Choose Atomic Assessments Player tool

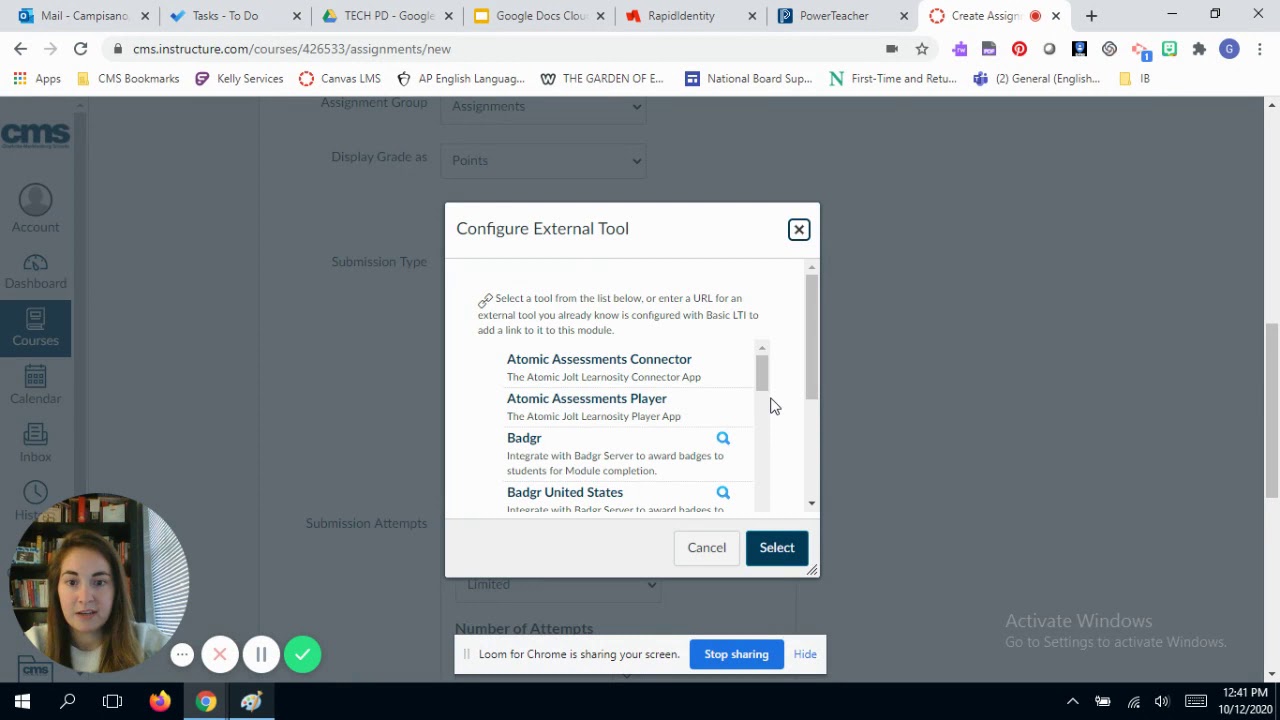(587, 398)
